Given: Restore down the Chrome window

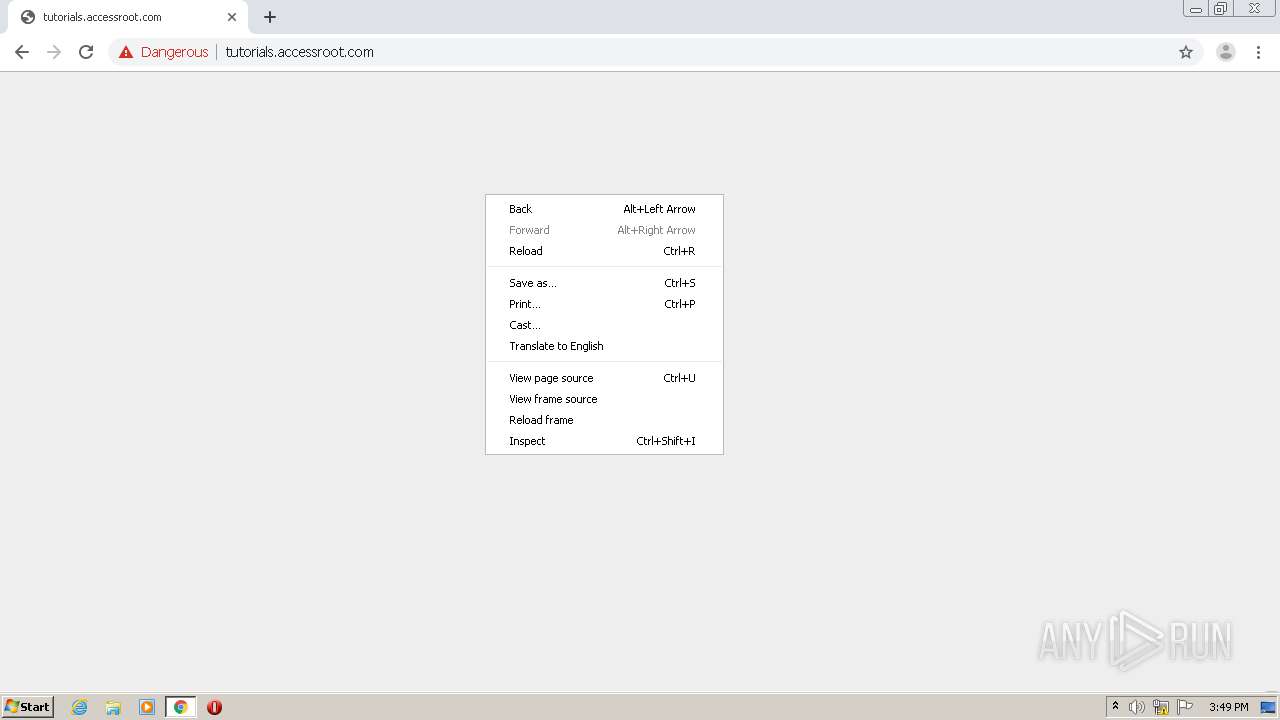Looking at the screenshot, I should (1221, 9).
